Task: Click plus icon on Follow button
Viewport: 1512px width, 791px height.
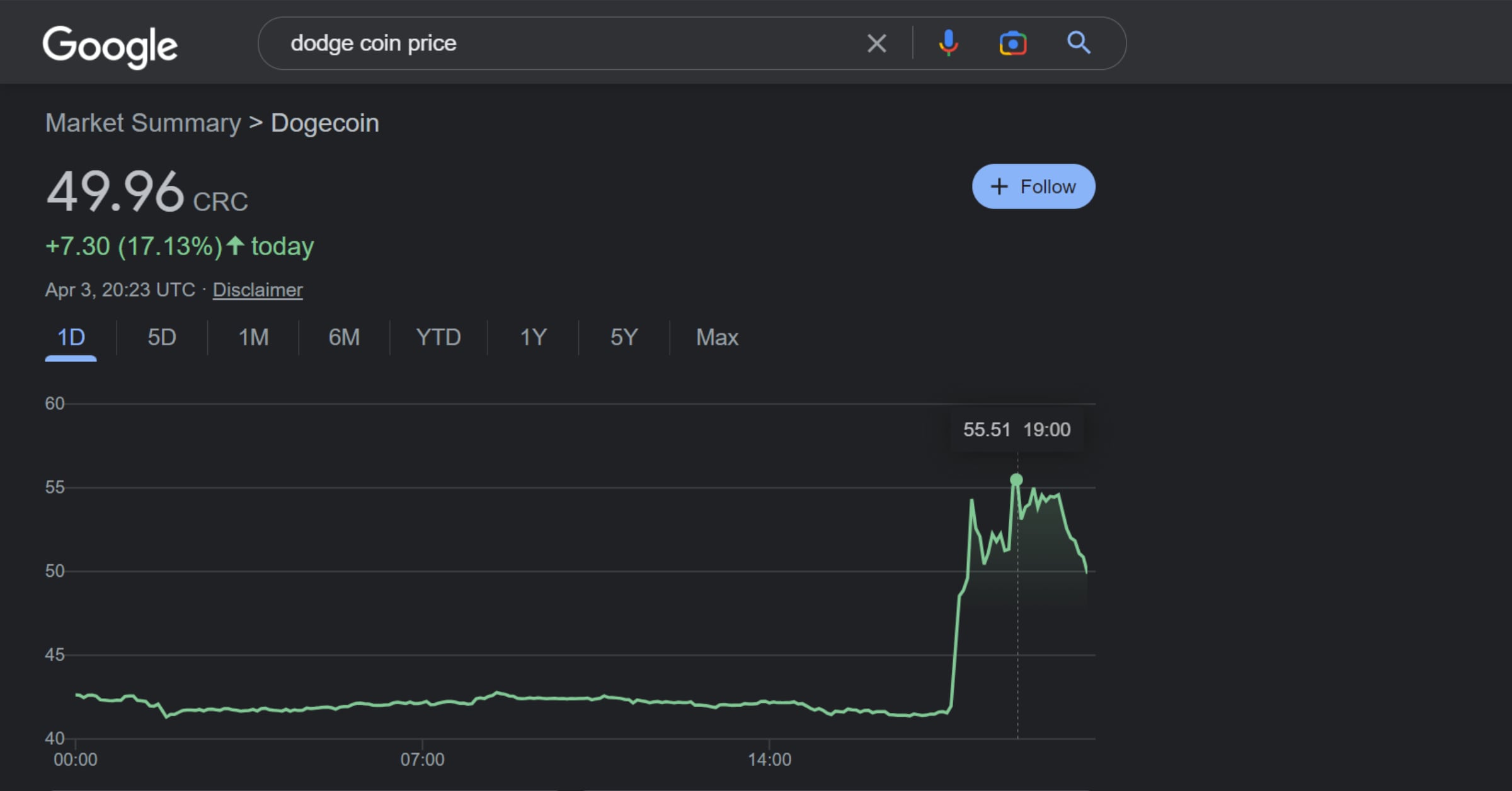Action: point(999,186)
